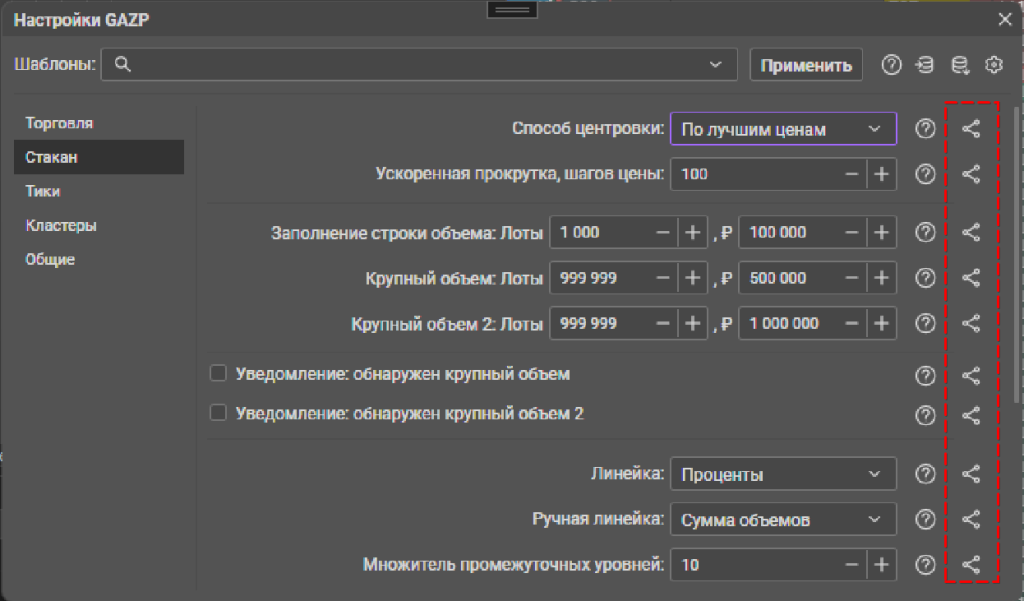Enable Уведомление: обнаружен крупный объем checkbox

pyautogui.click(x=218, y=373)
